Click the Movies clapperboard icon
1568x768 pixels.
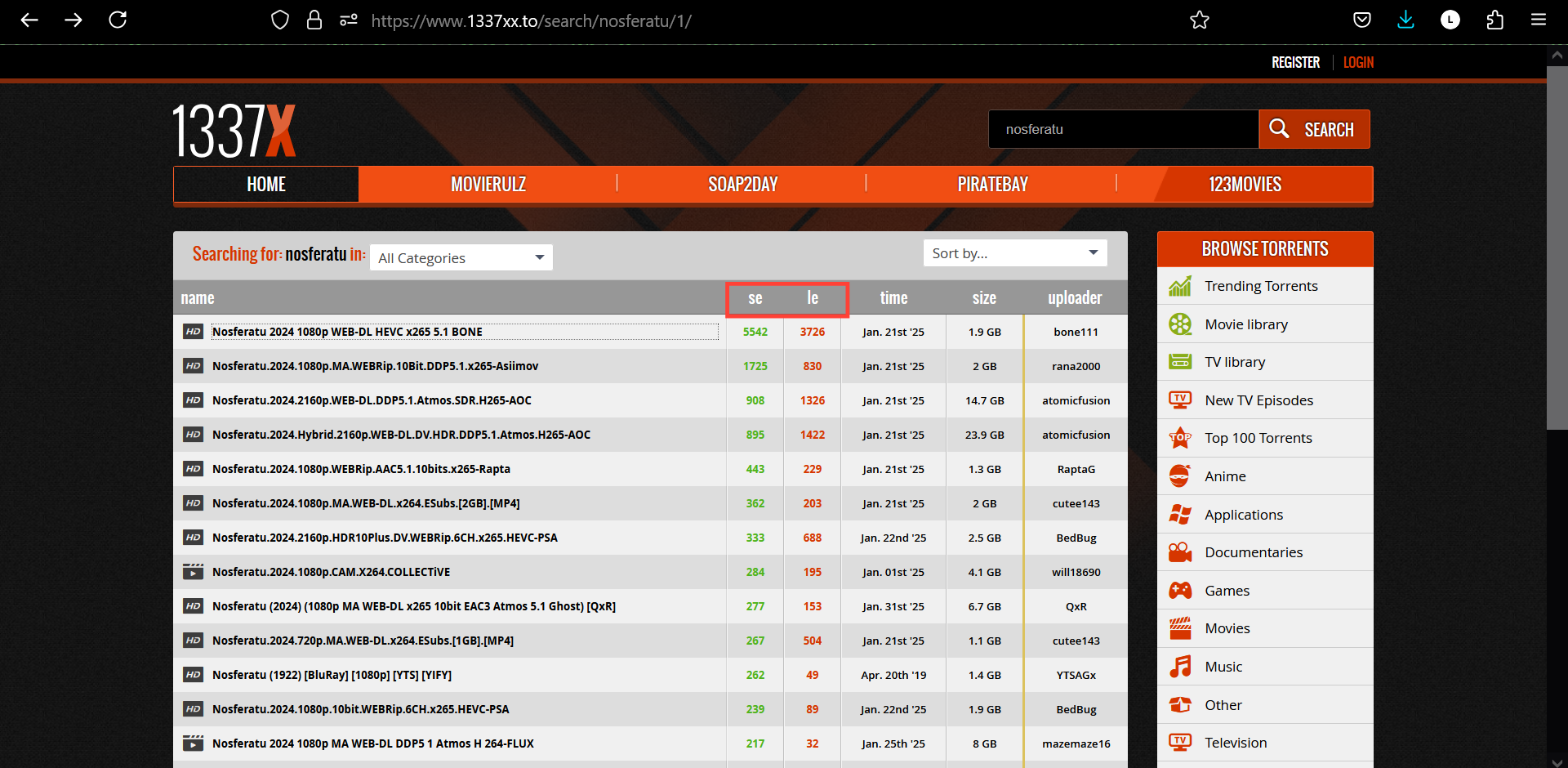click(1180, 628)
